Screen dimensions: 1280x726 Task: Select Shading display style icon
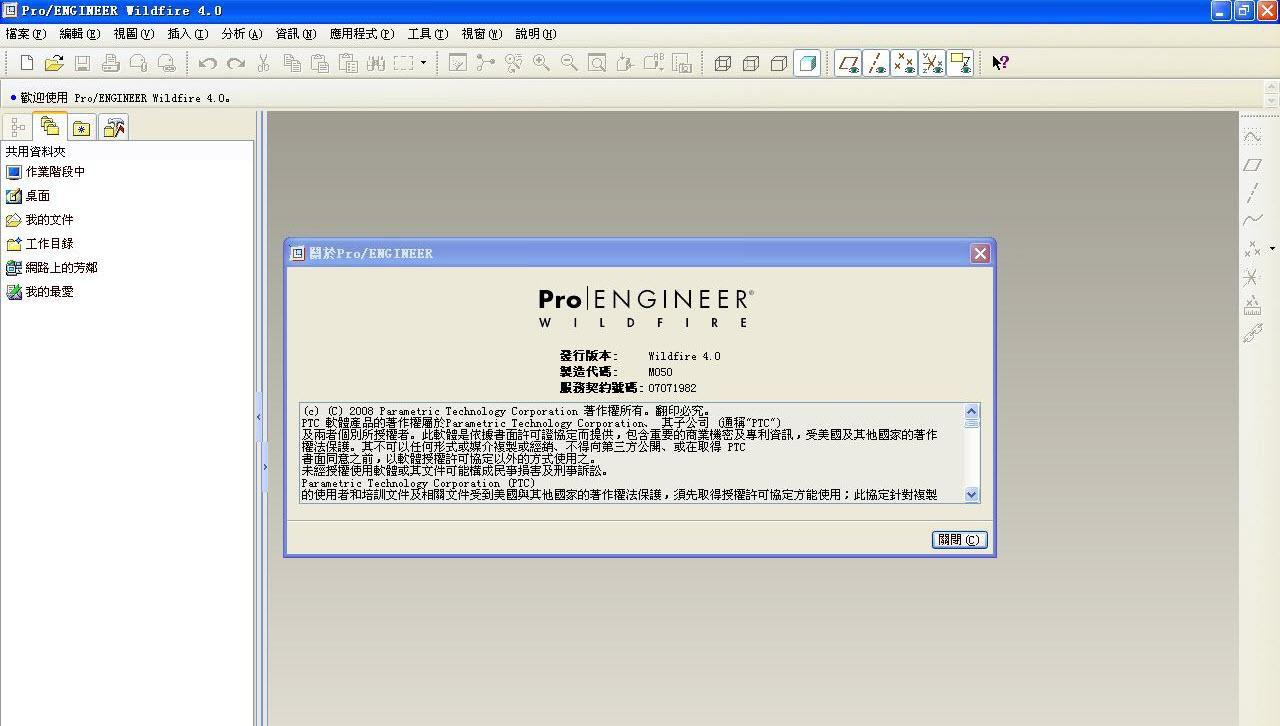pos(807,63)
